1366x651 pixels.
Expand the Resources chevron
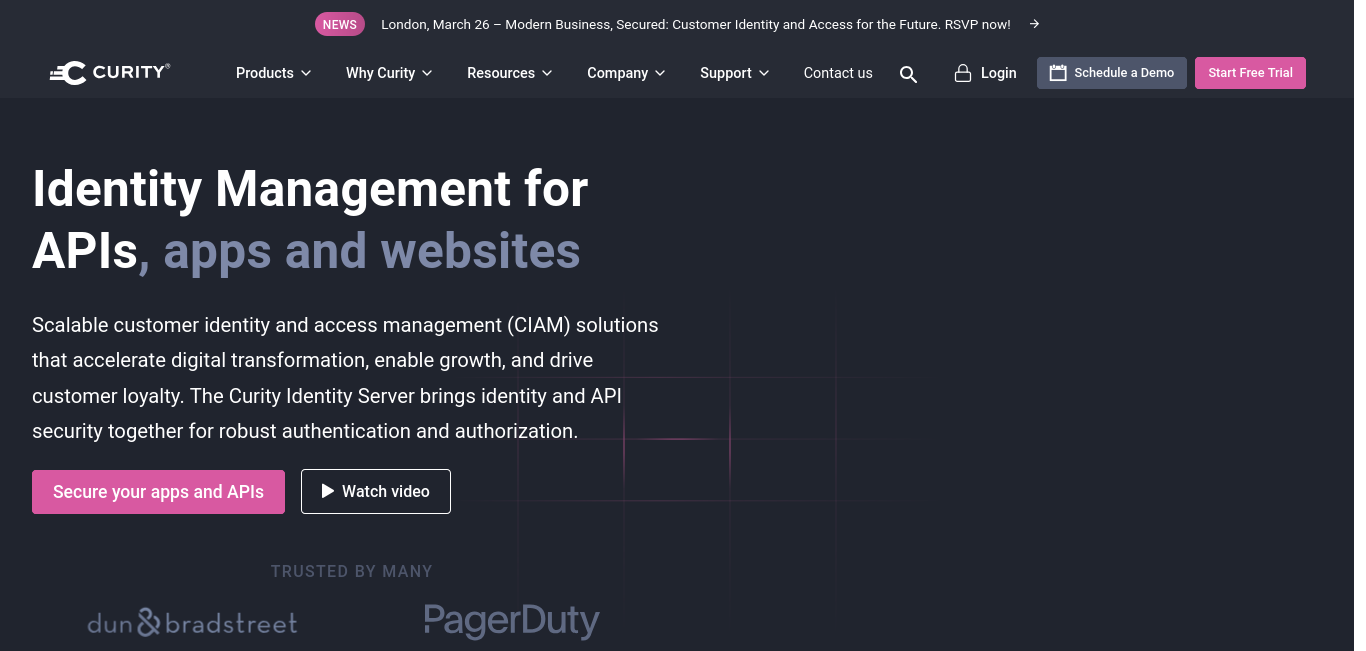546,73
